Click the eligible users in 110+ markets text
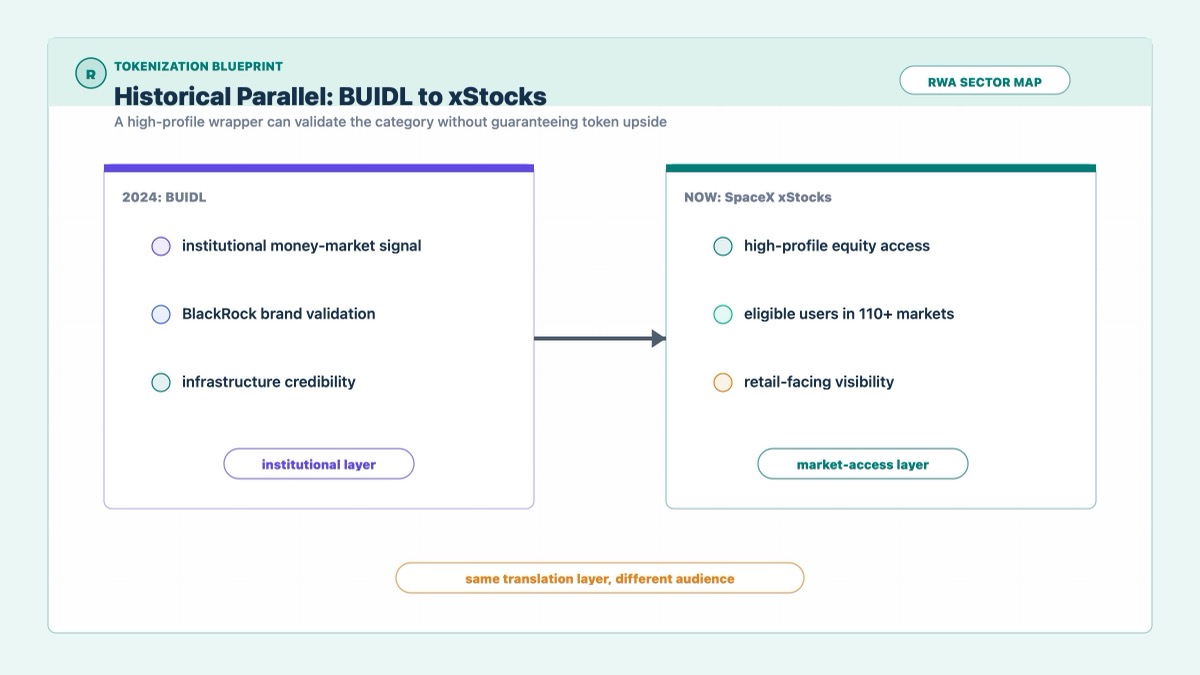Screen dimensions: 1200x675 tap(849, 314)
